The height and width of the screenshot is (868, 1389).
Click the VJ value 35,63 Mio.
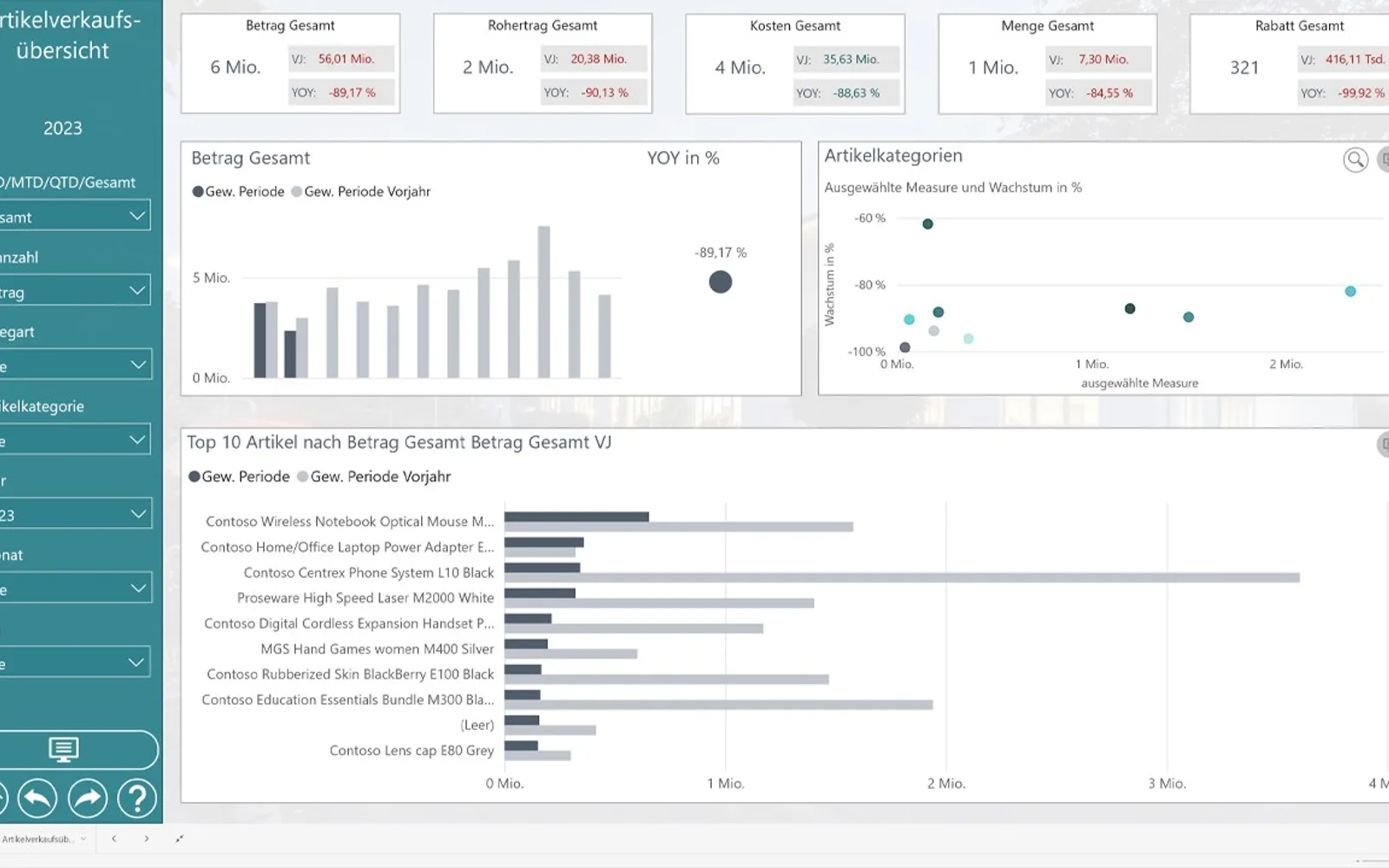coord(851,59)
